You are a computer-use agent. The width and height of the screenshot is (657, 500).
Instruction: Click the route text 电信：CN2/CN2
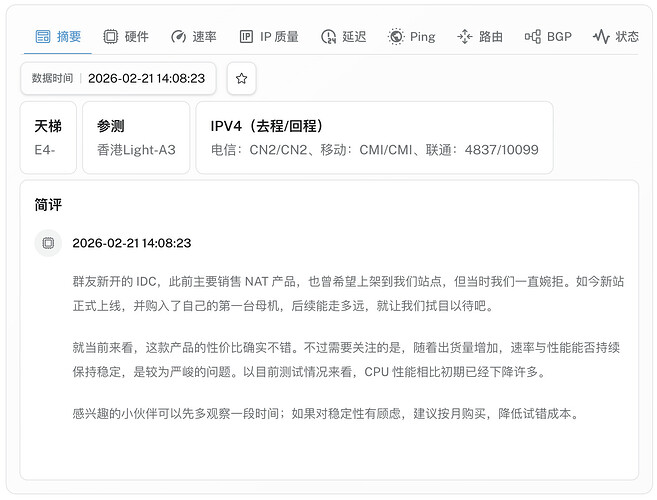(259, 150)
